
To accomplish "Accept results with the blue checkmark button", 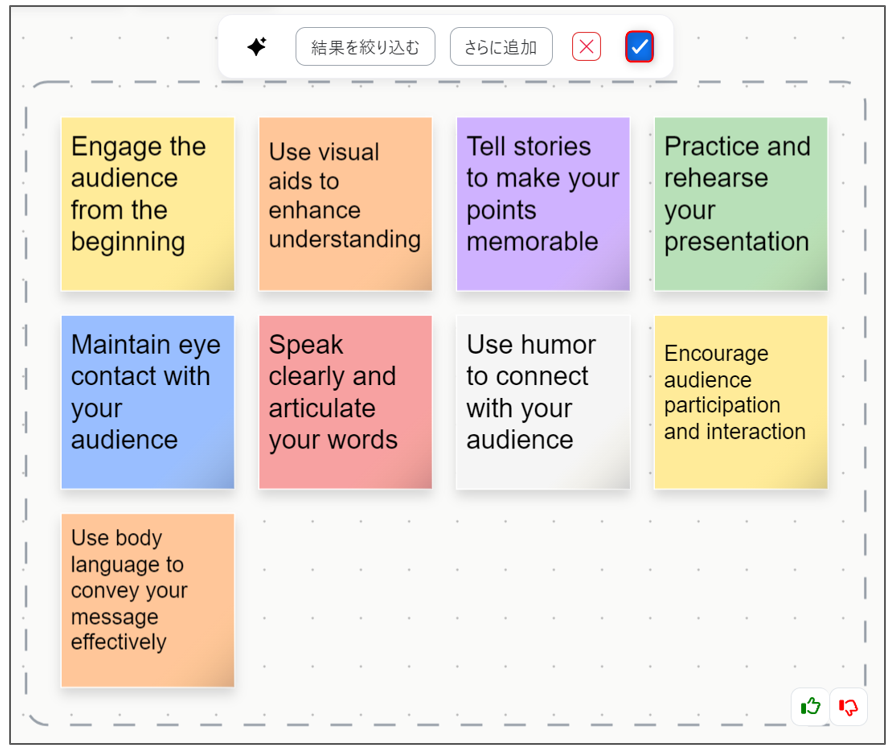I will tap(639, 47).
